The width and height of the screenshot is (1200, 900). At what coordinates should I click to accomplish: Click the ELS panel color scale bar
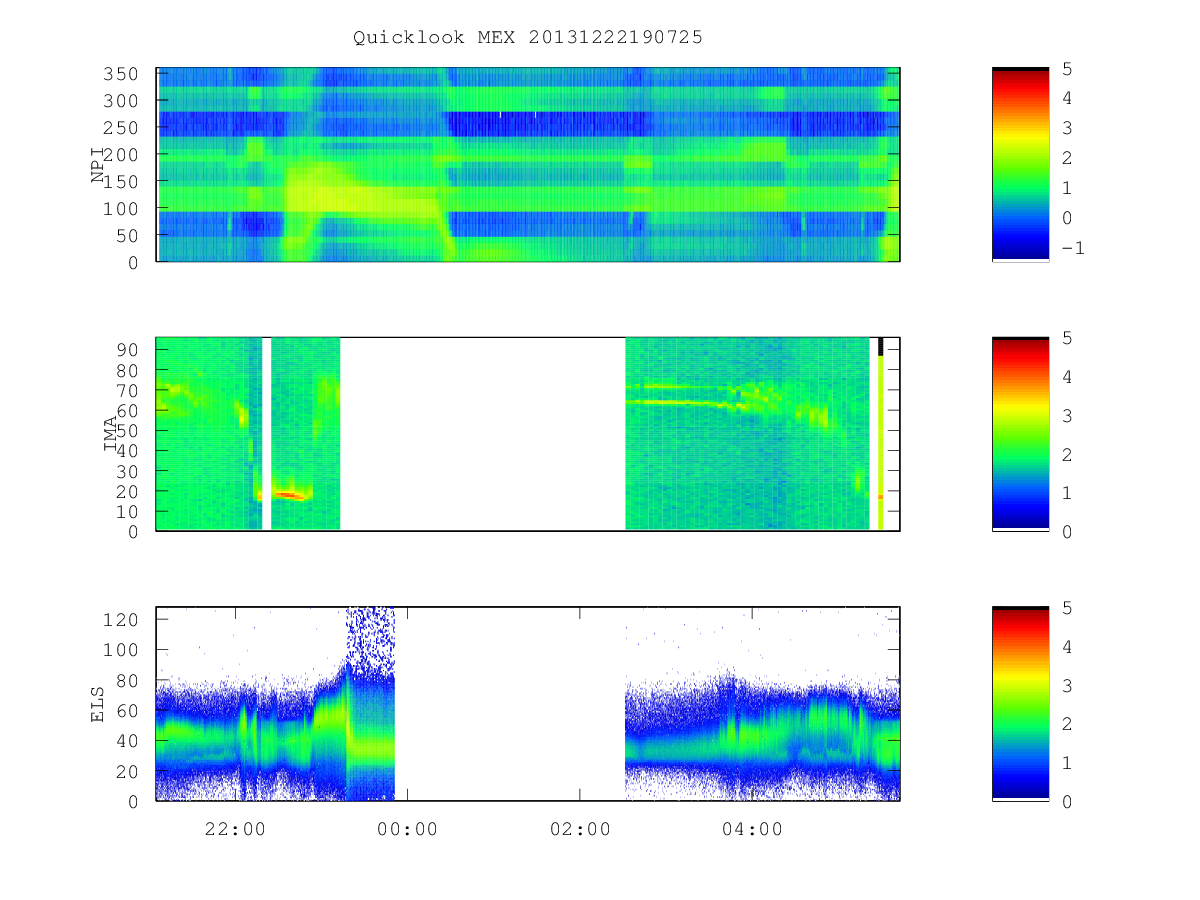[1020, 704]
